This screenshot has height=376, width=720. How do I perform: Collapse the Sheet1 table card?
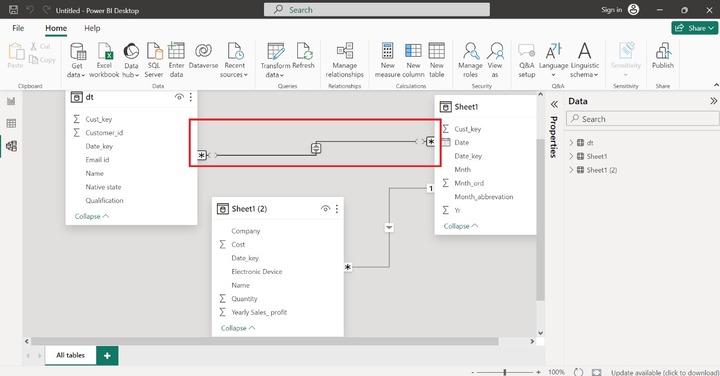point(461,226)
